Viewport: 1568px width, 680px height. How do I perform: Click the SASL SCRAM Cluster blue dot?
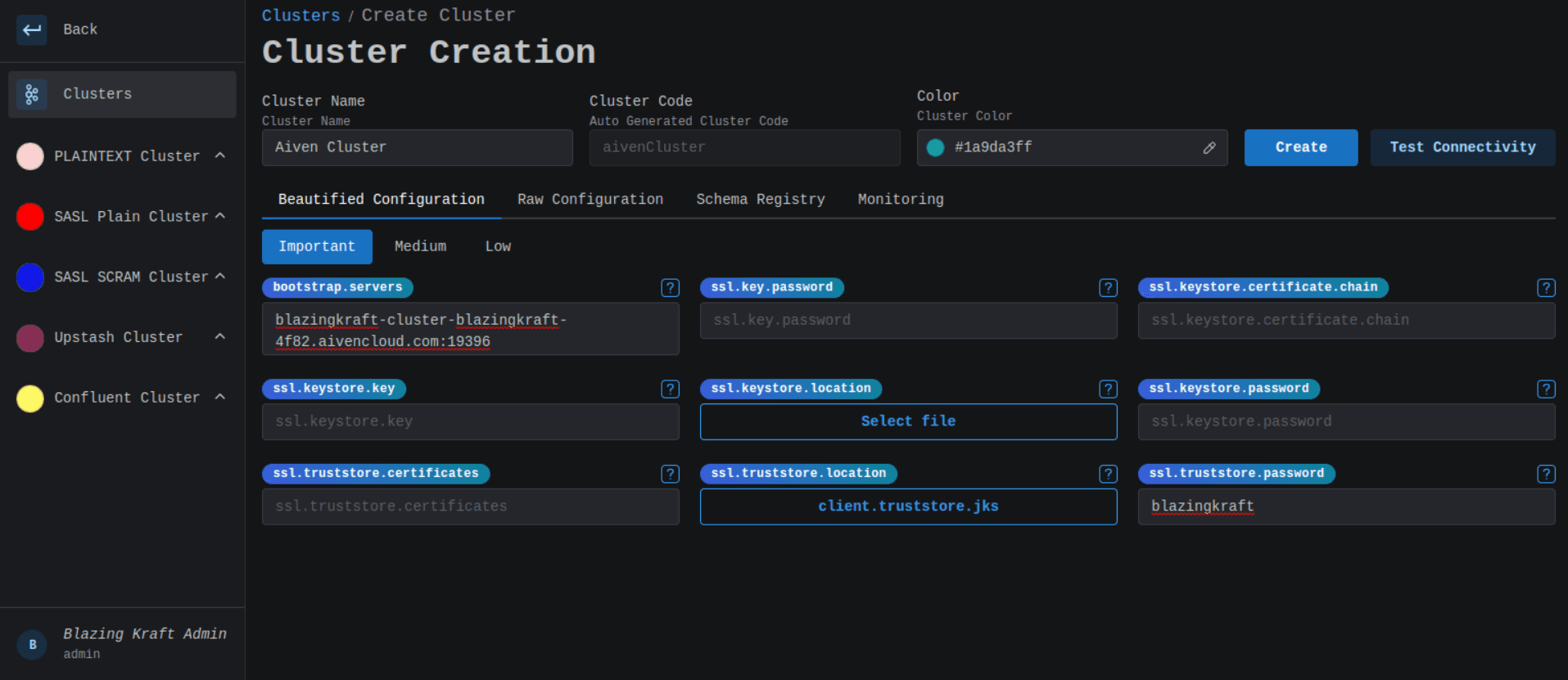(30, 277)
